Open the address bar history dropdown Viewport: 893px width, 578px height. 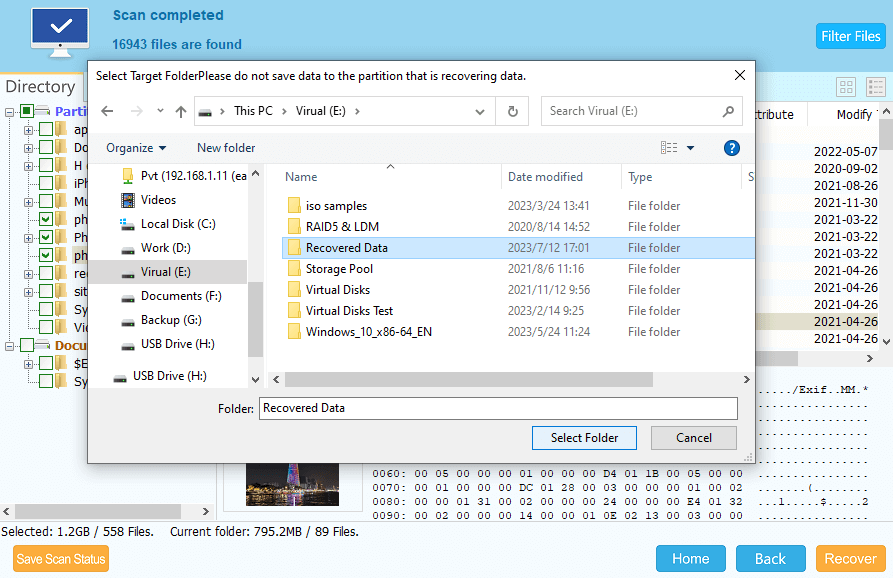[x=481, y=112]
